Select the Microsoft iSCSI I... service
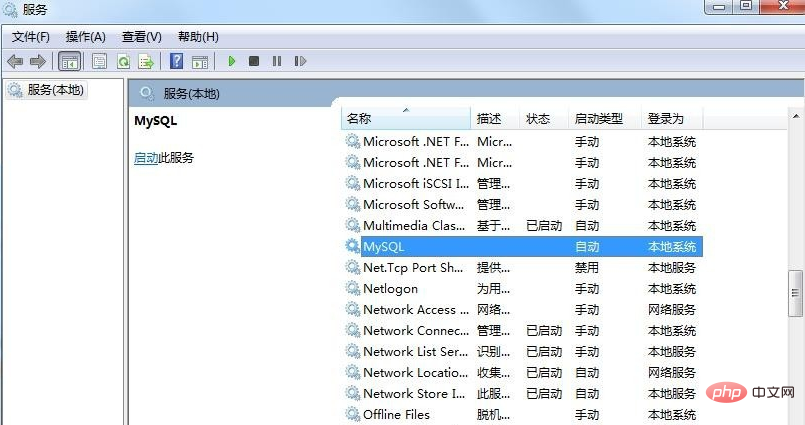Image resolution: width=805 pixels, height=425 pixels. click(x=523, y=184)
